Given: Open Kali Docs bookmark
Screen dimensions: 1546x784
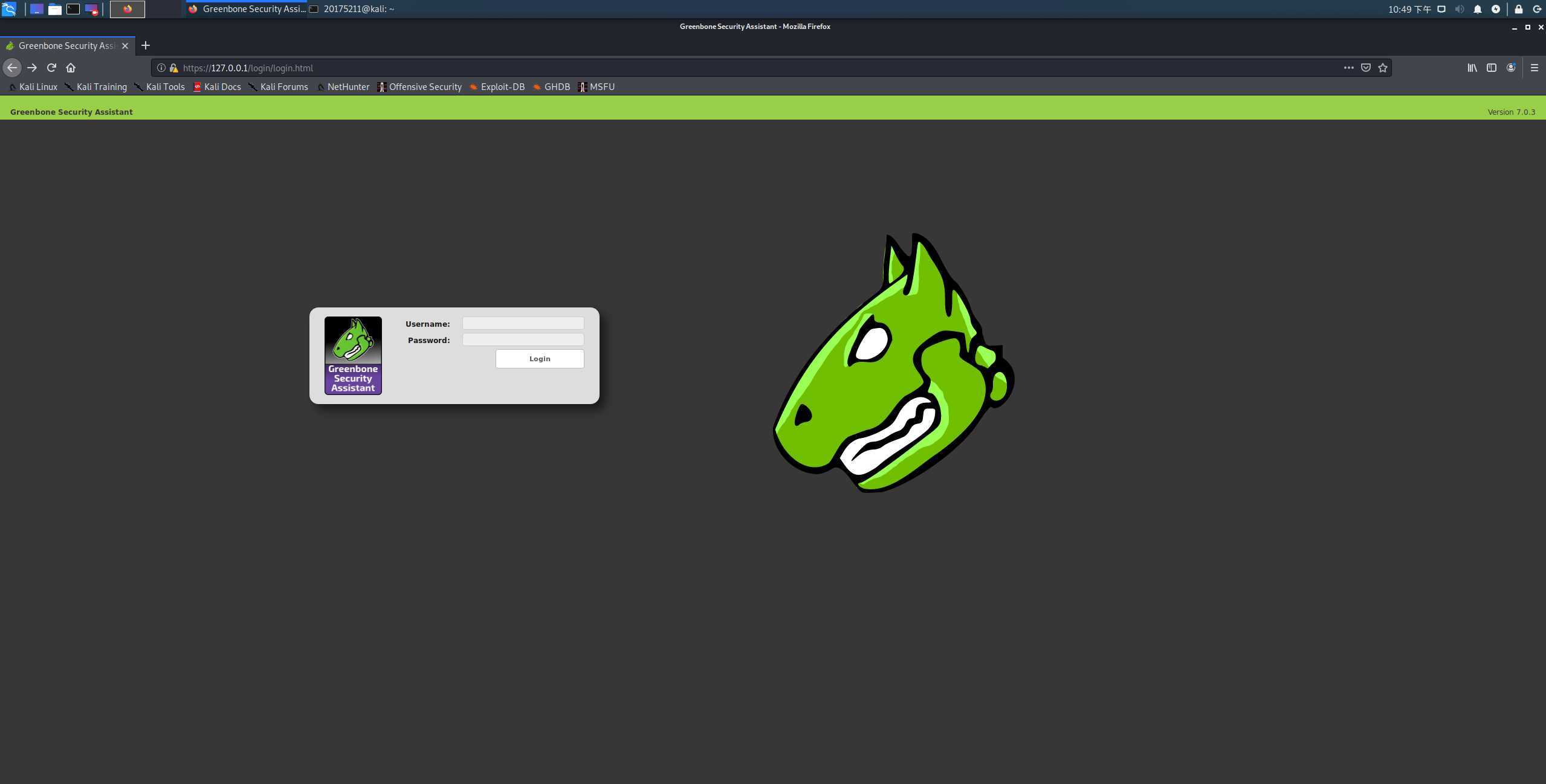Looking at the screenshot, I should pos(217,87).
